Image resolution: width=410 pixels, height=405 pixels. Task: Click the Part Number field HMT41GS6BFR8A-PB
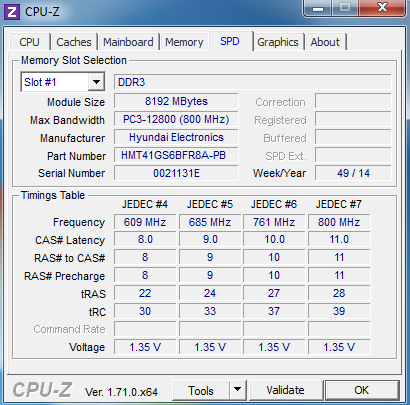click(176, 155)
